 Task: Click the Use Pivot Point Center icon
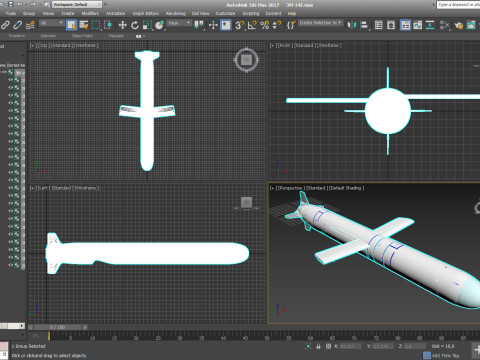[x=199, y=25]
